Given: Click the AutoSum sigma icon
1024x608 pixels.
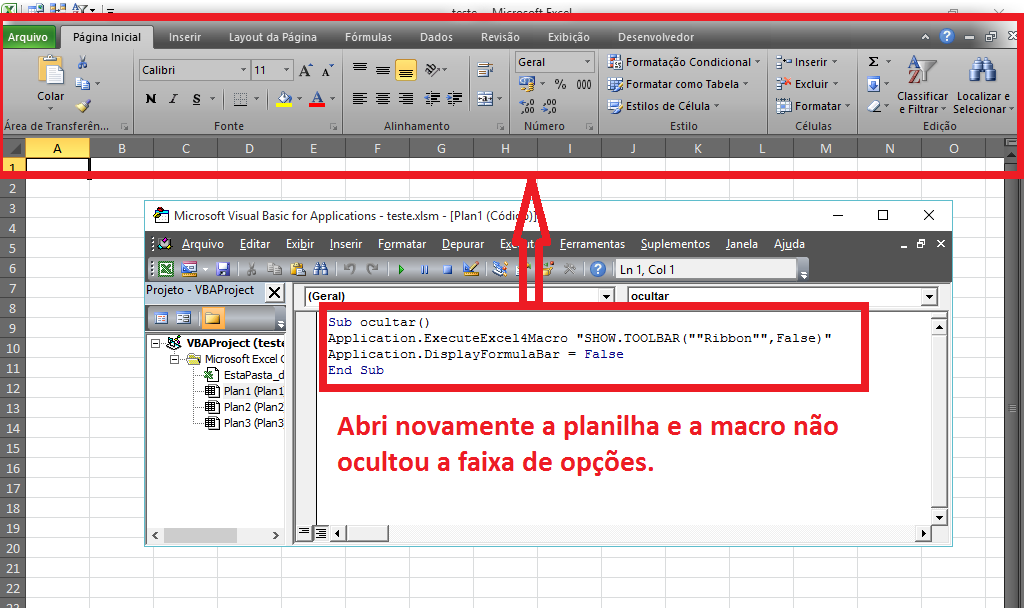Looking at the screenshot, I should click(873, 61).
